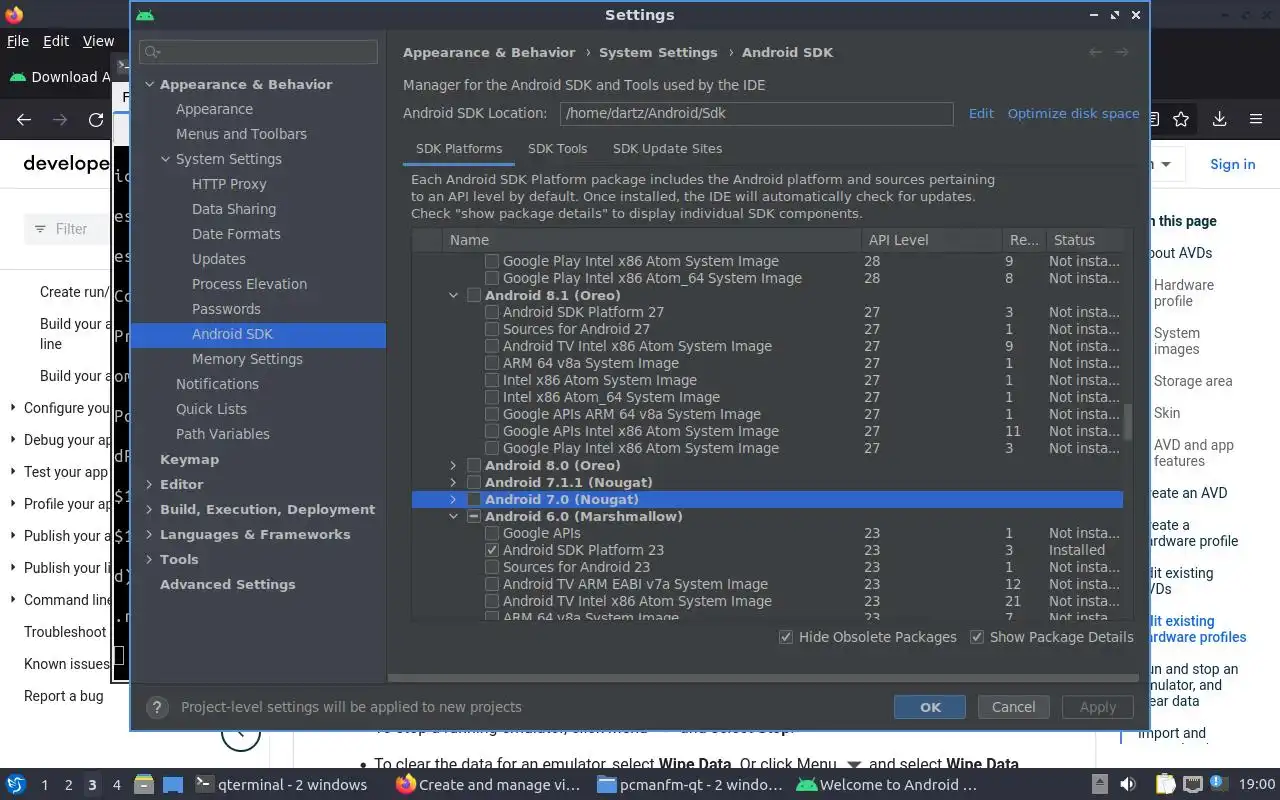Click update notifier icon in tray

coord(1219,784)
